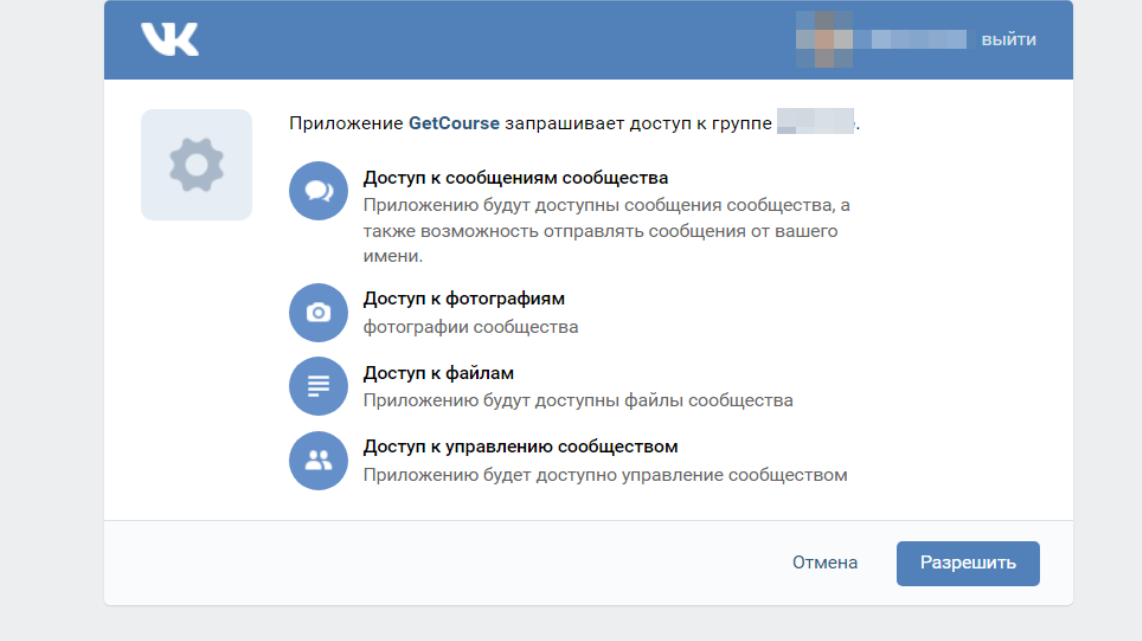Click the text Приложению будут доступны файлы сообщества

pyautogui.click(x=578, y=401)
